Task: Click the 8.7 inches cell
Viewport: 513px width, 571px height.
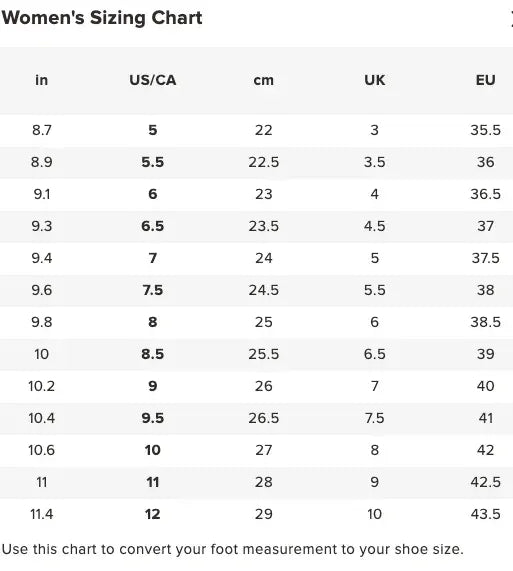Action: click(42, 130)
